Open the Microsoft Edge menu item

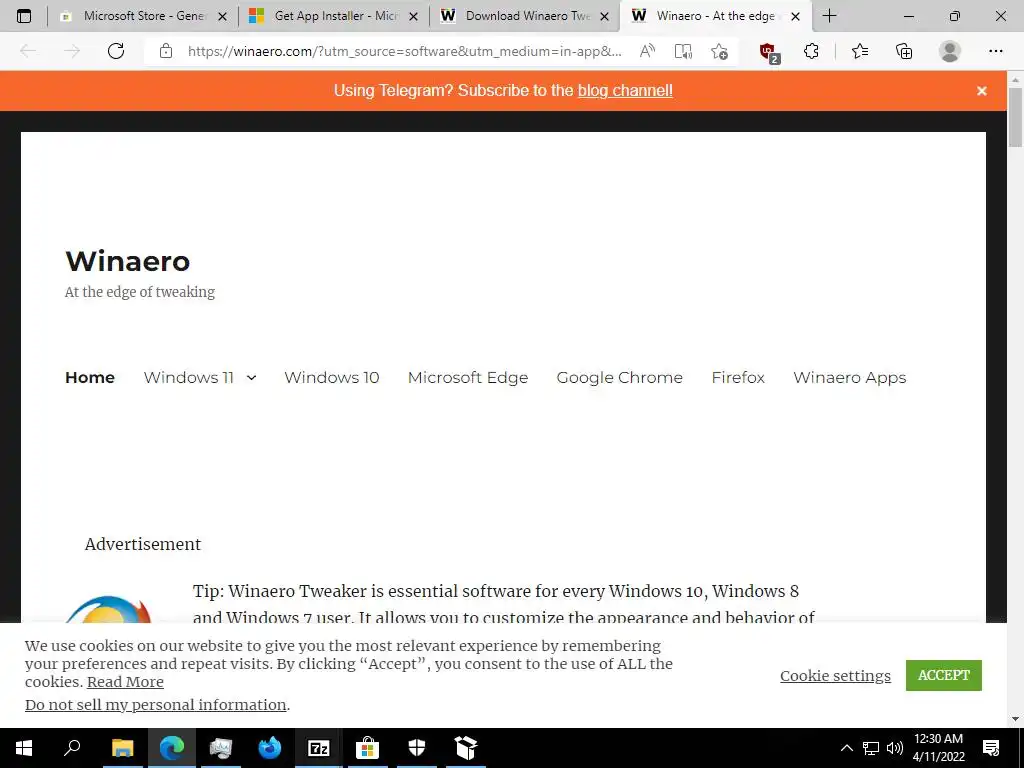tap(468, 377)
